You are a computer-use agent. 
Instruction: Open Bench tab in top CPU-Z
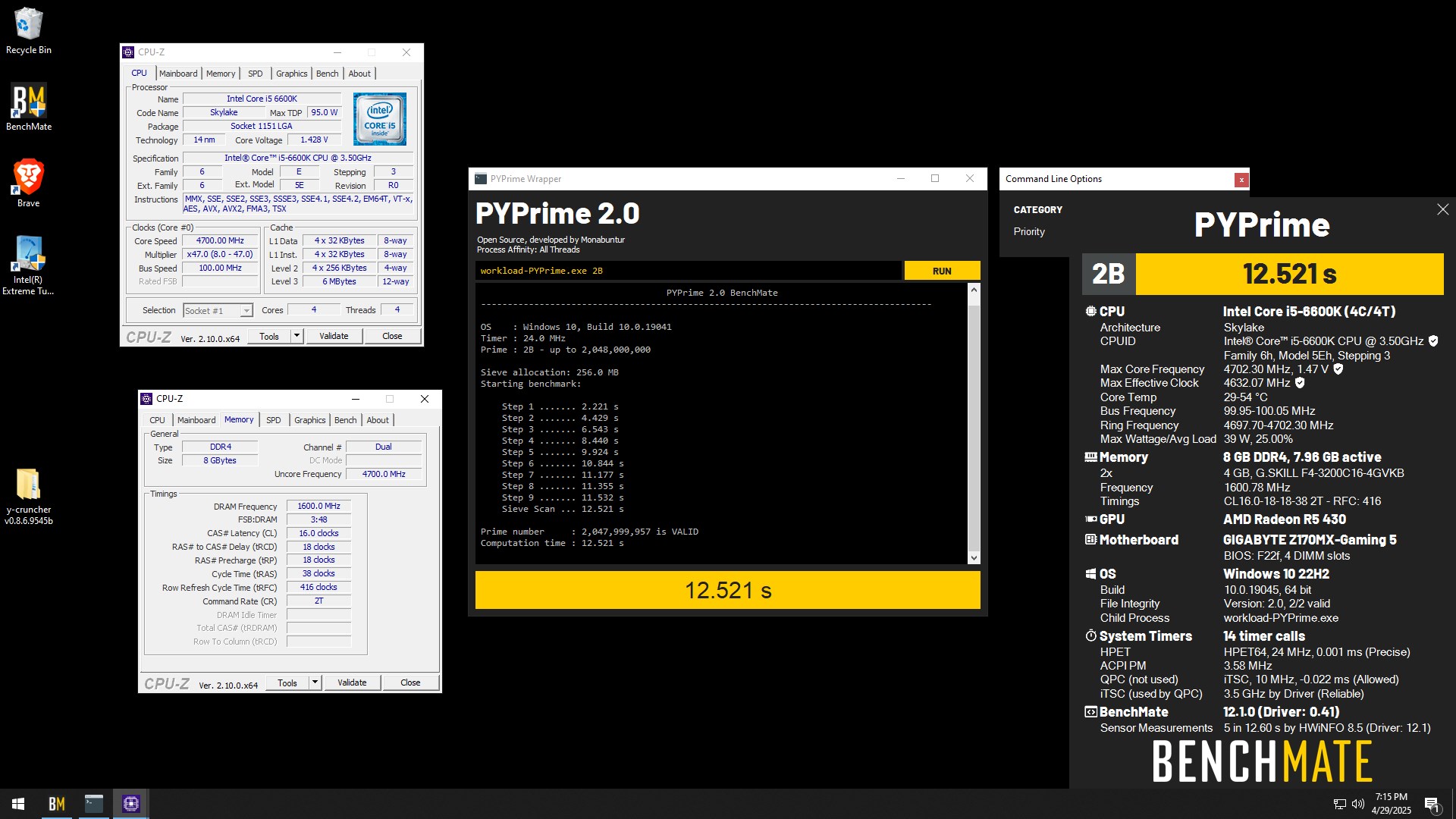(328, 74)
